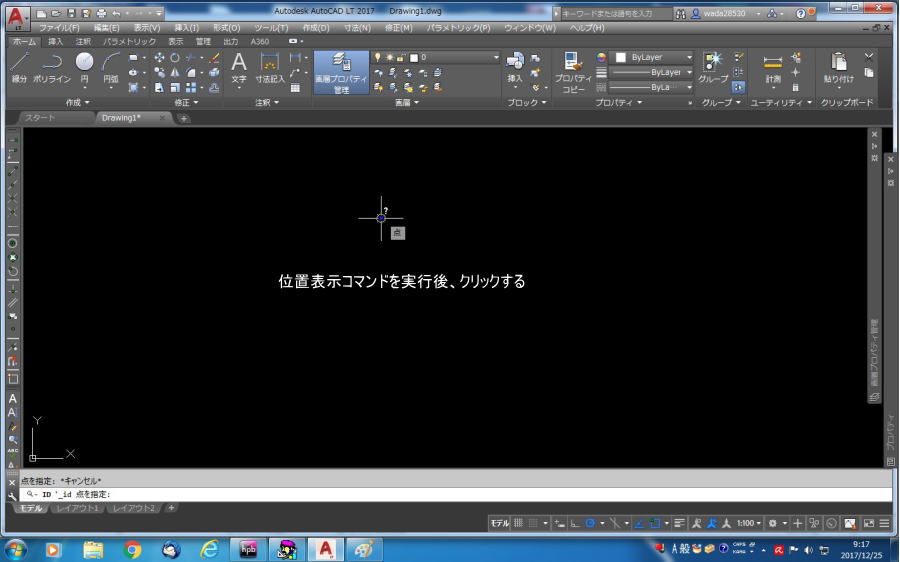Open the ByLayer color dropdown
This screenshot has height=562, width=900.
point(653,57)
